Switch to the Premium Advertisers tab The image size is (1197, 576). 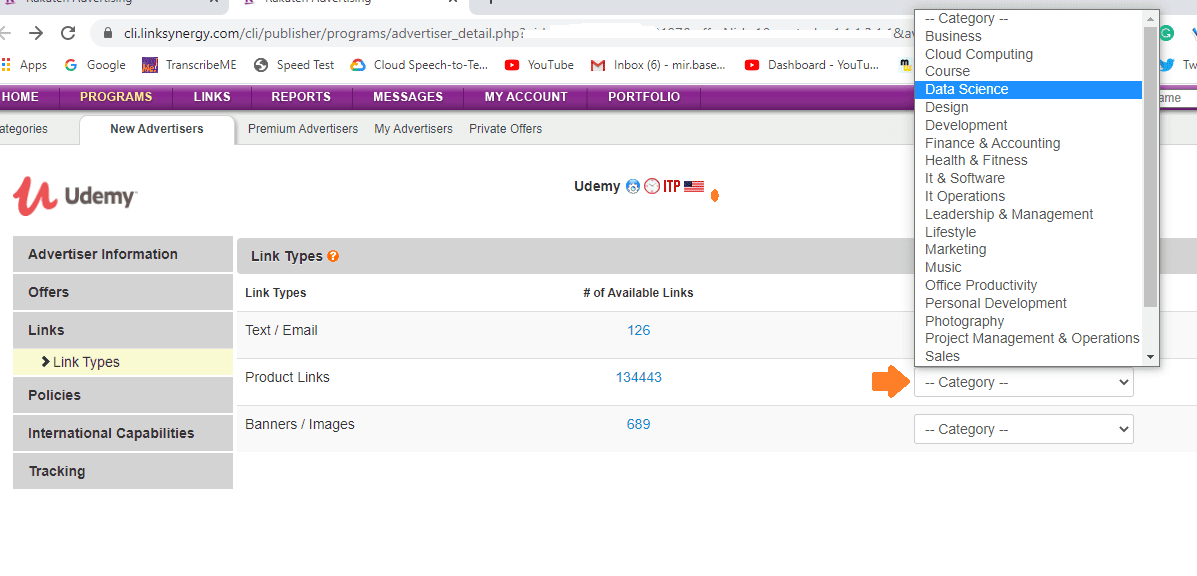(x=303, y=129)
